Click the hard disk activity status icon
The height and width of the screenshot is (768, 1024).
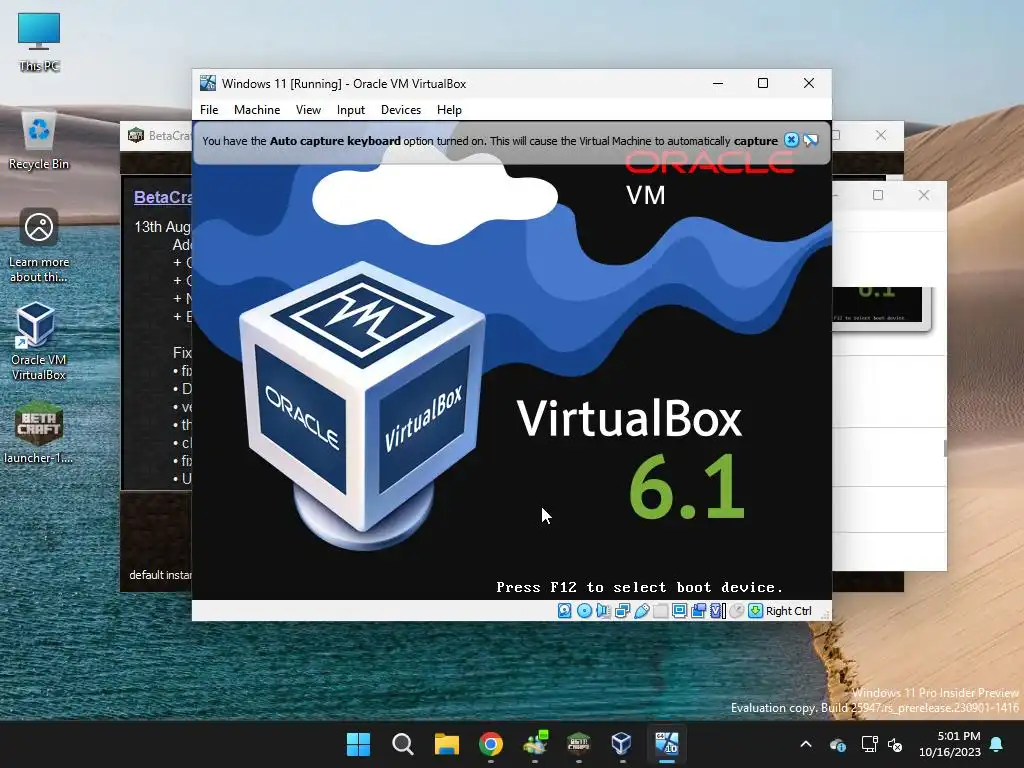565,611
